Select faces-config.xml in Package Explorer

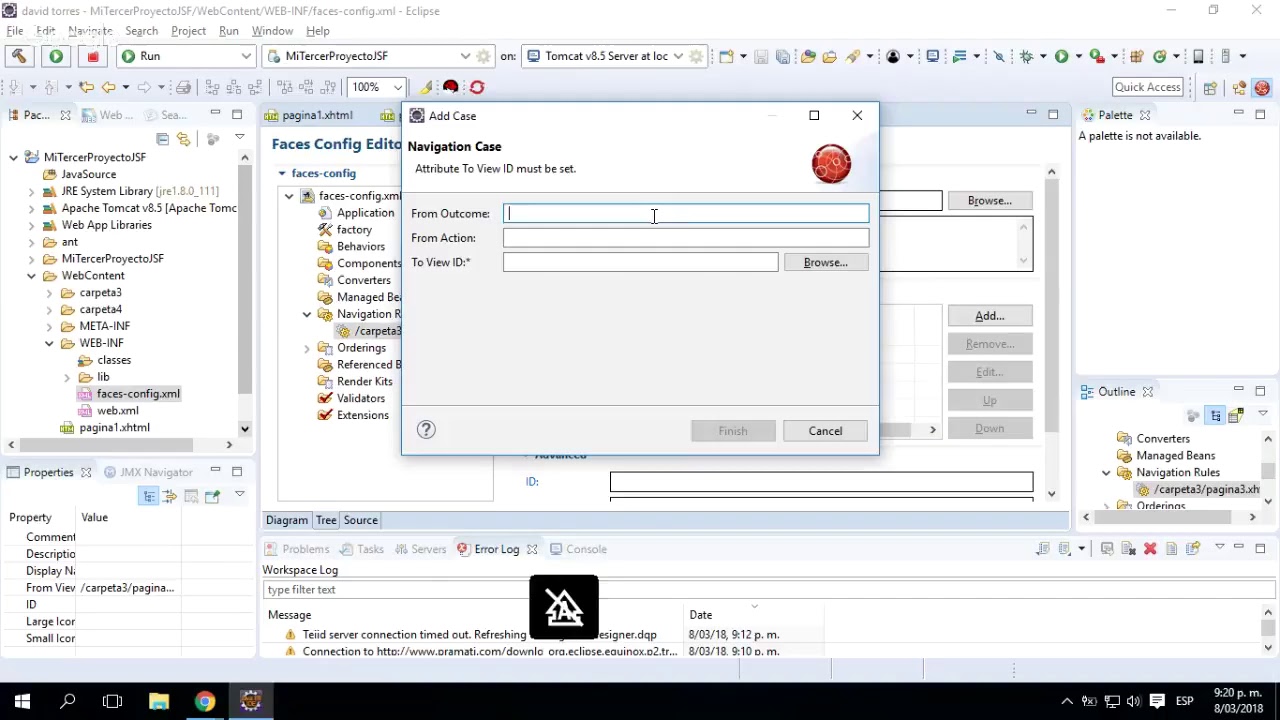(138, 394)
